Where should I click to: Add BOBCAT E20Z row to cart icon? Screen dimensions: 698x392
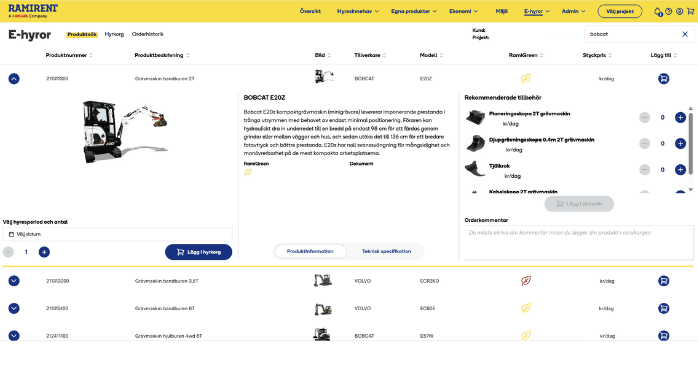pos(663,79)
